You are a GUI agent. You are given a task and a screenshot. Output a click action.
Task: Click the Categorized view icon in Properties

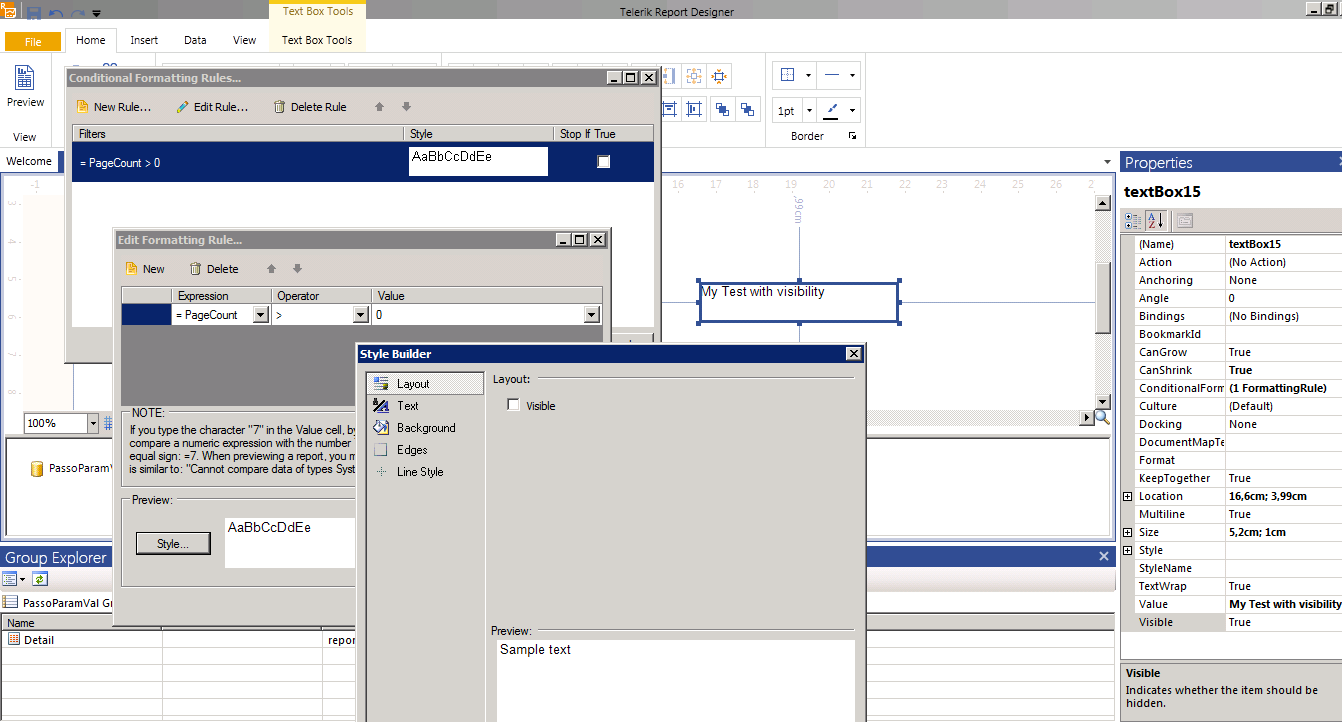[x=1133, y=221]
